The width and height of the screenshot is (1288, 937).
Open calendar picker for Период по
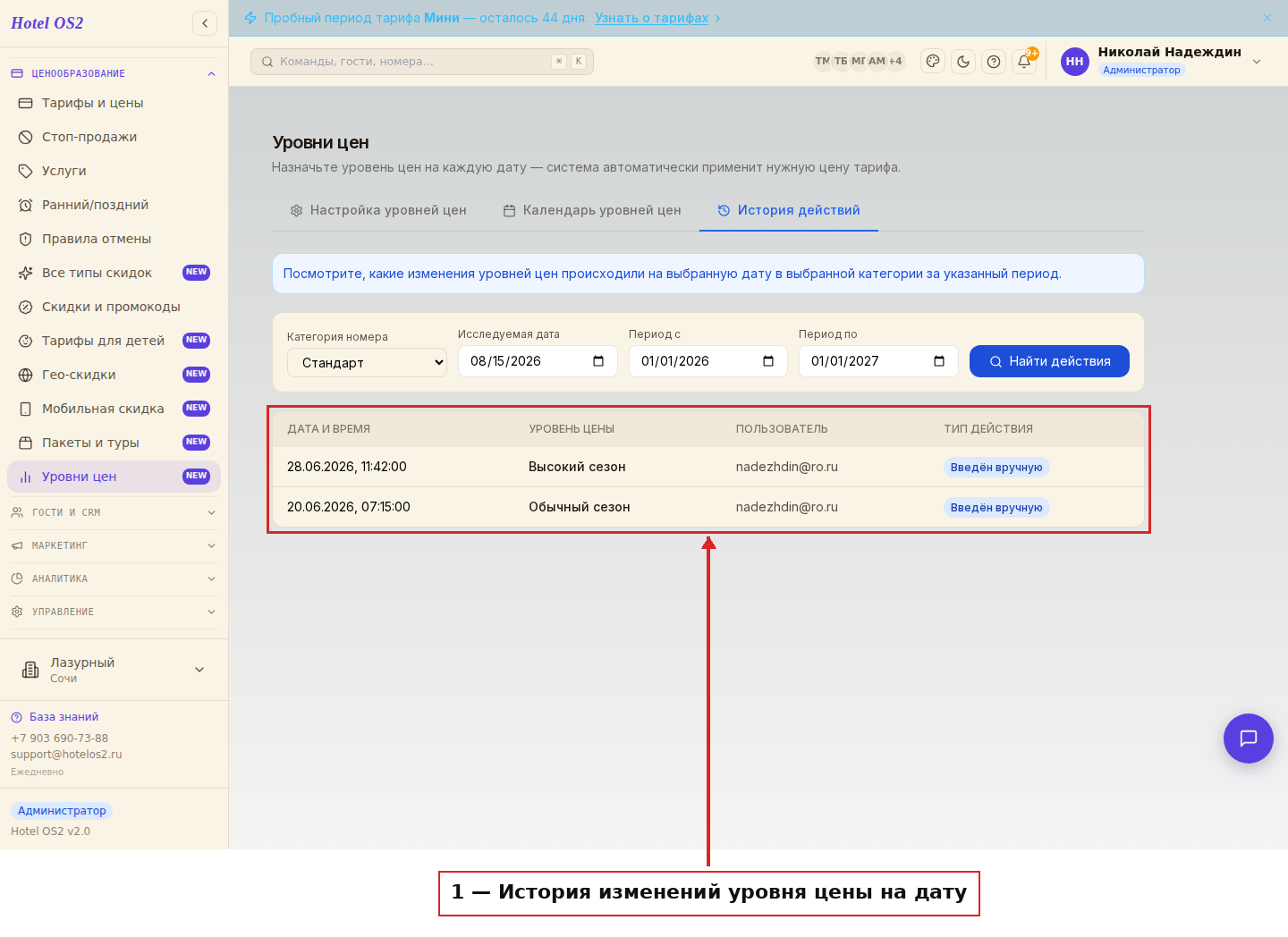click(939, 361)
